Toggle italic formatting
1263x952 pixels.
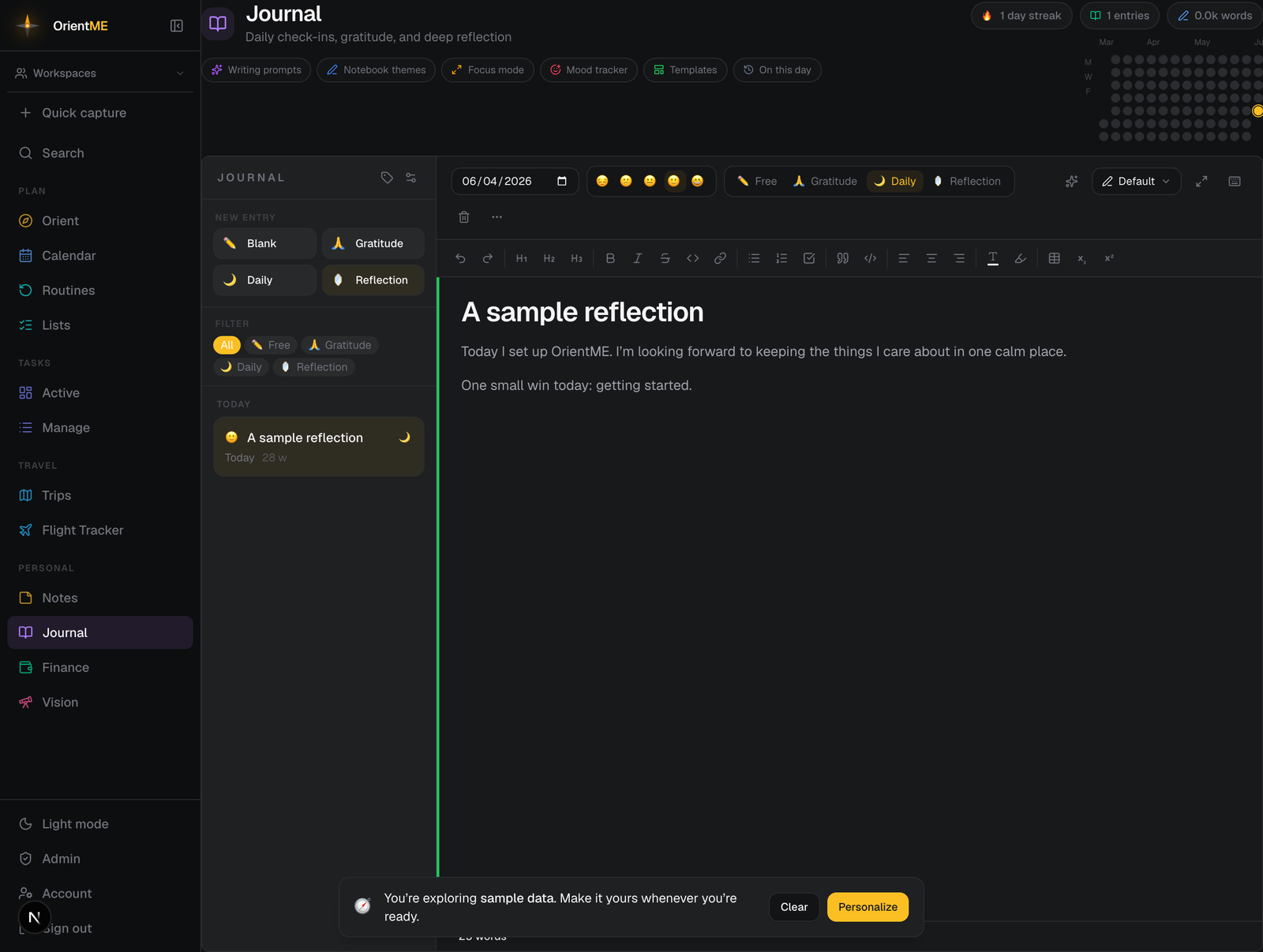[x=638, y=258]
